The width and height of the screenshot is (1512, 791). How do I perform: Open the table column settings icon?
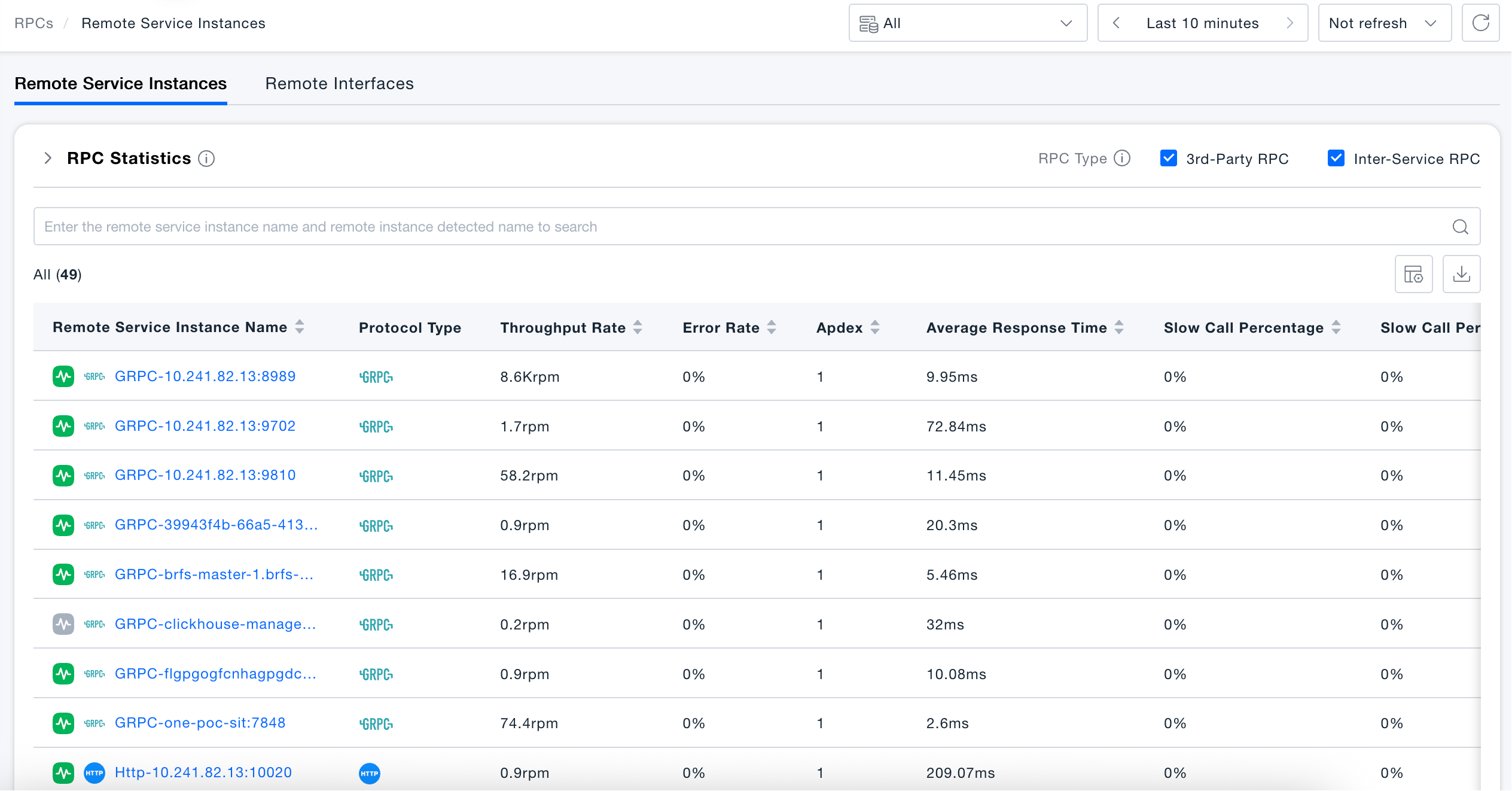pyautogui.click(x=1413, y=274)
